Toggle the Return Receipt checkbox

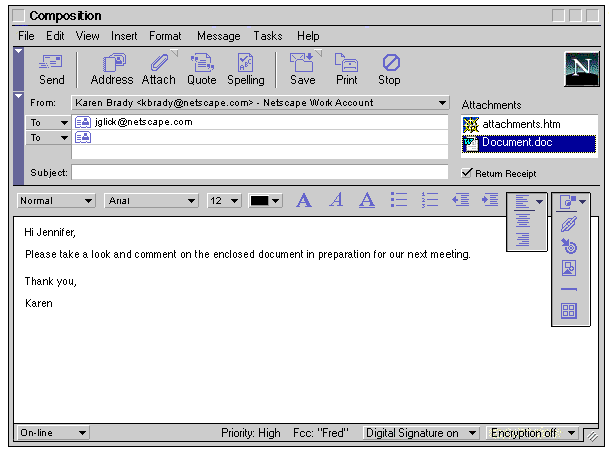point(467,173)
